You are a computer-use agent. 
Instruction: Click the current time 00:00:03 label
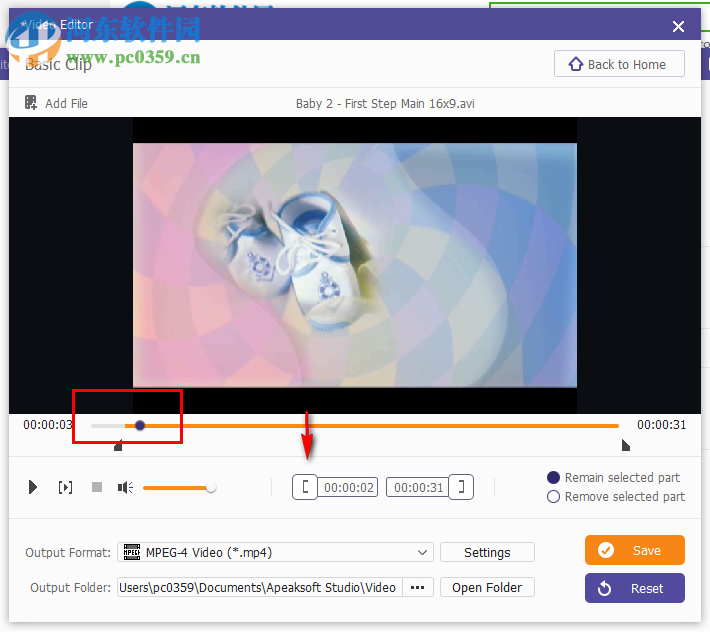pos(48,425)
